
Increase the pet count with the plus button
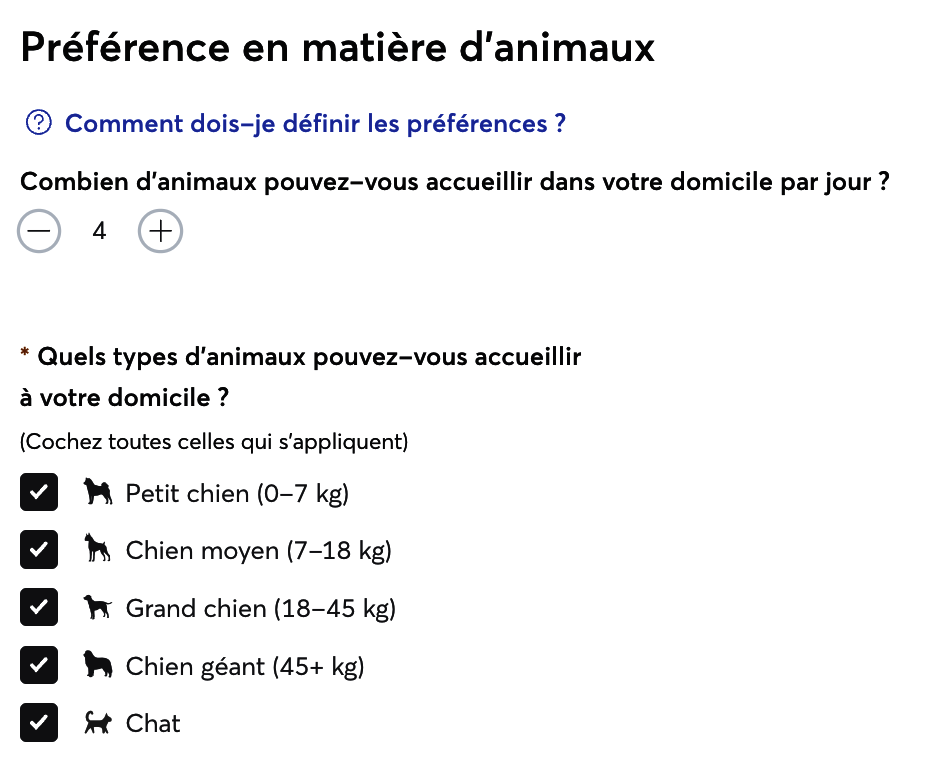pos(160,231)
